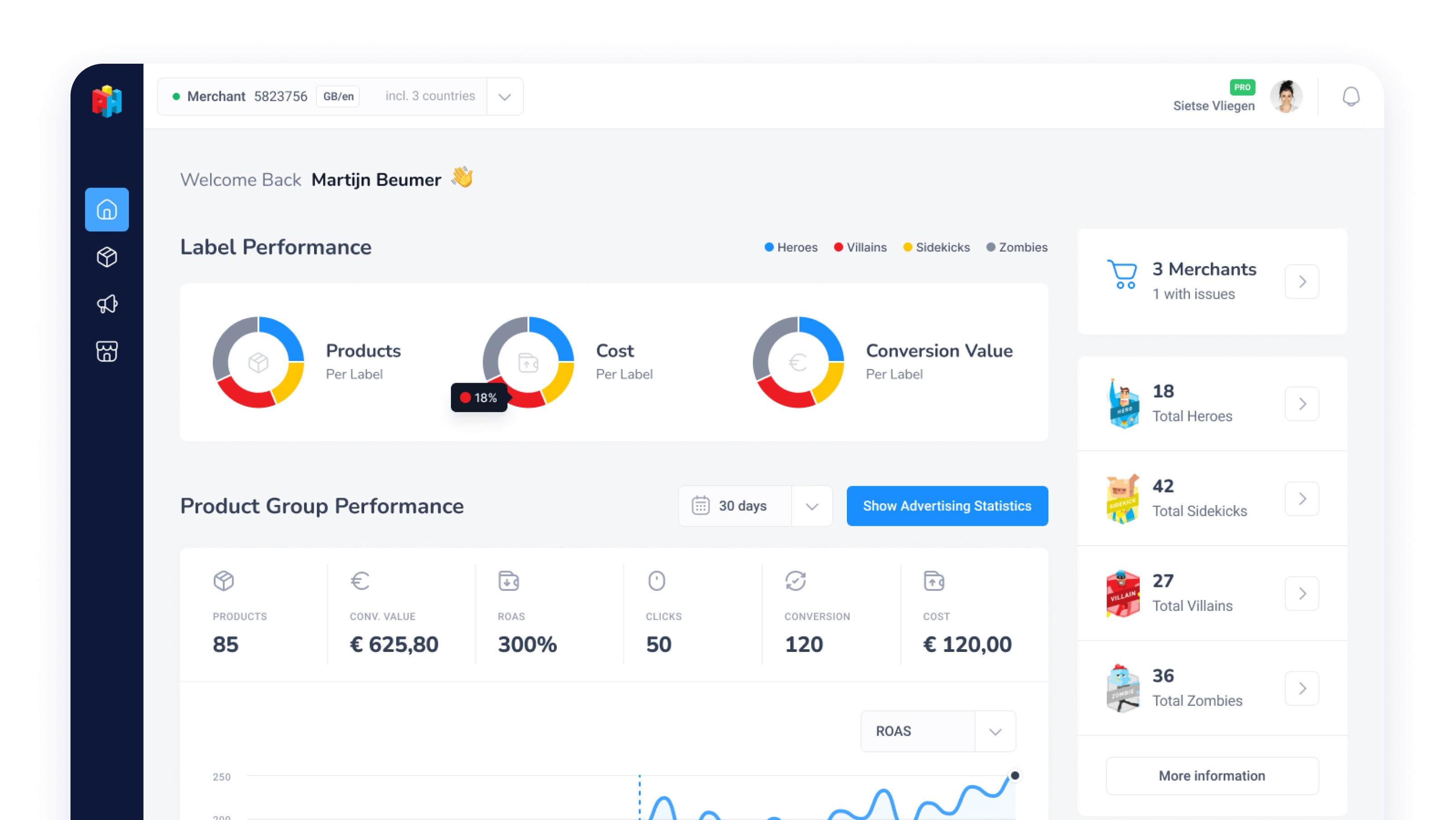Open notifications bell icon
The image size is (1456, 820).
tap(1351, 97)
